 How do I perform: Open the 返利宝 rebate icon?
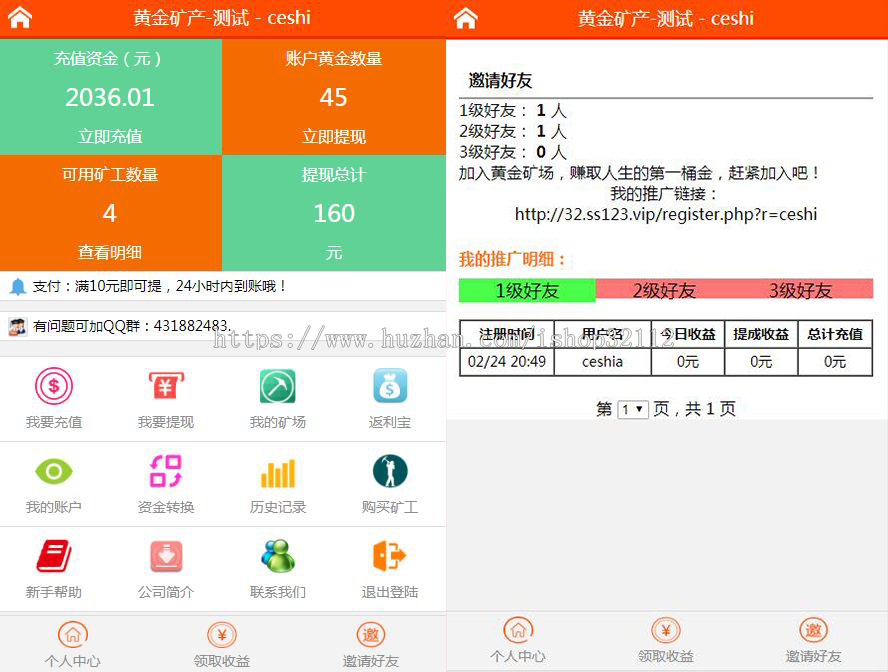[x=389, y=385]
